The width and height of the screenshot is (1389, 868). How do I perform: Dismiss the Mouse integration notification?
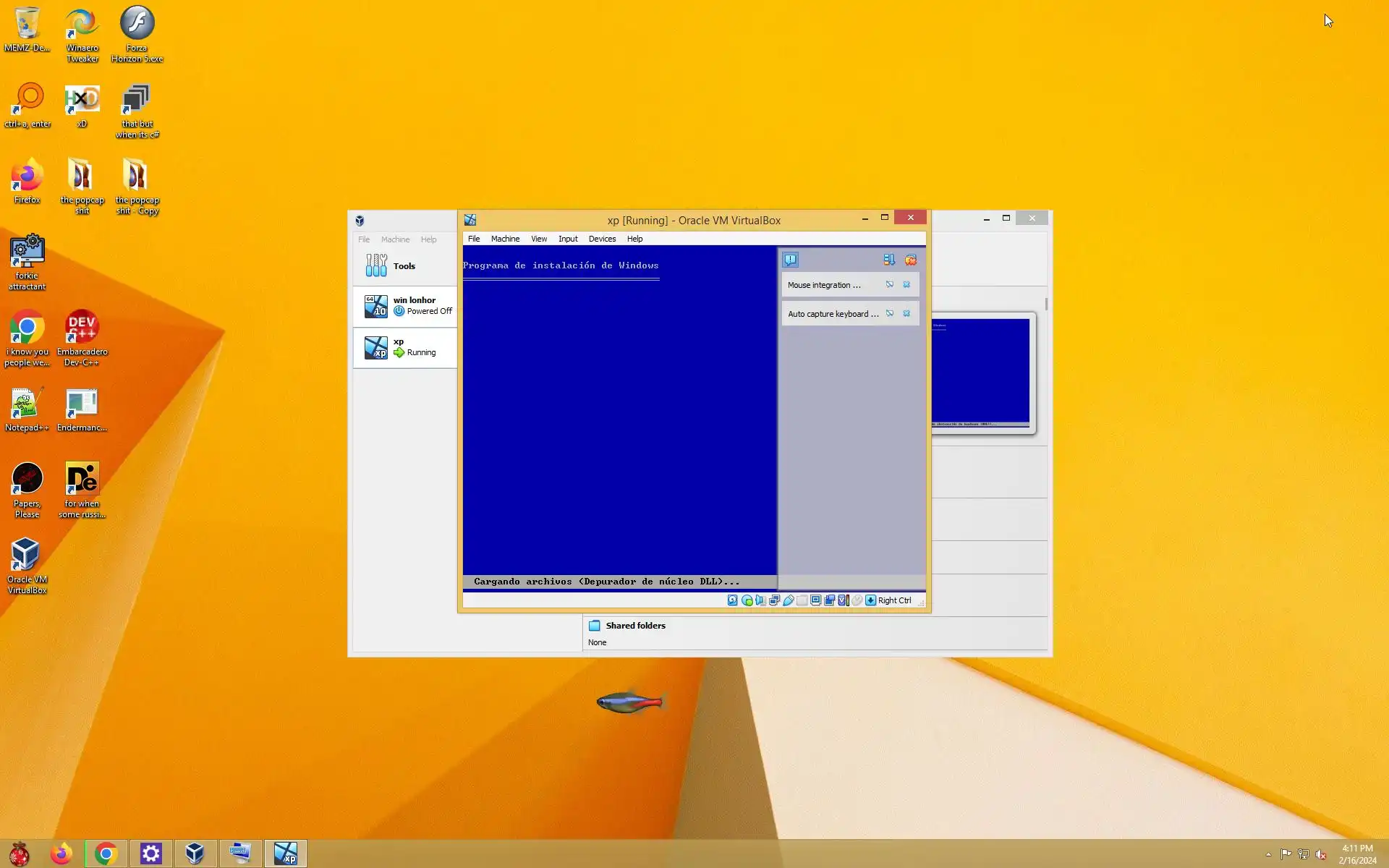tap(906, 285)
